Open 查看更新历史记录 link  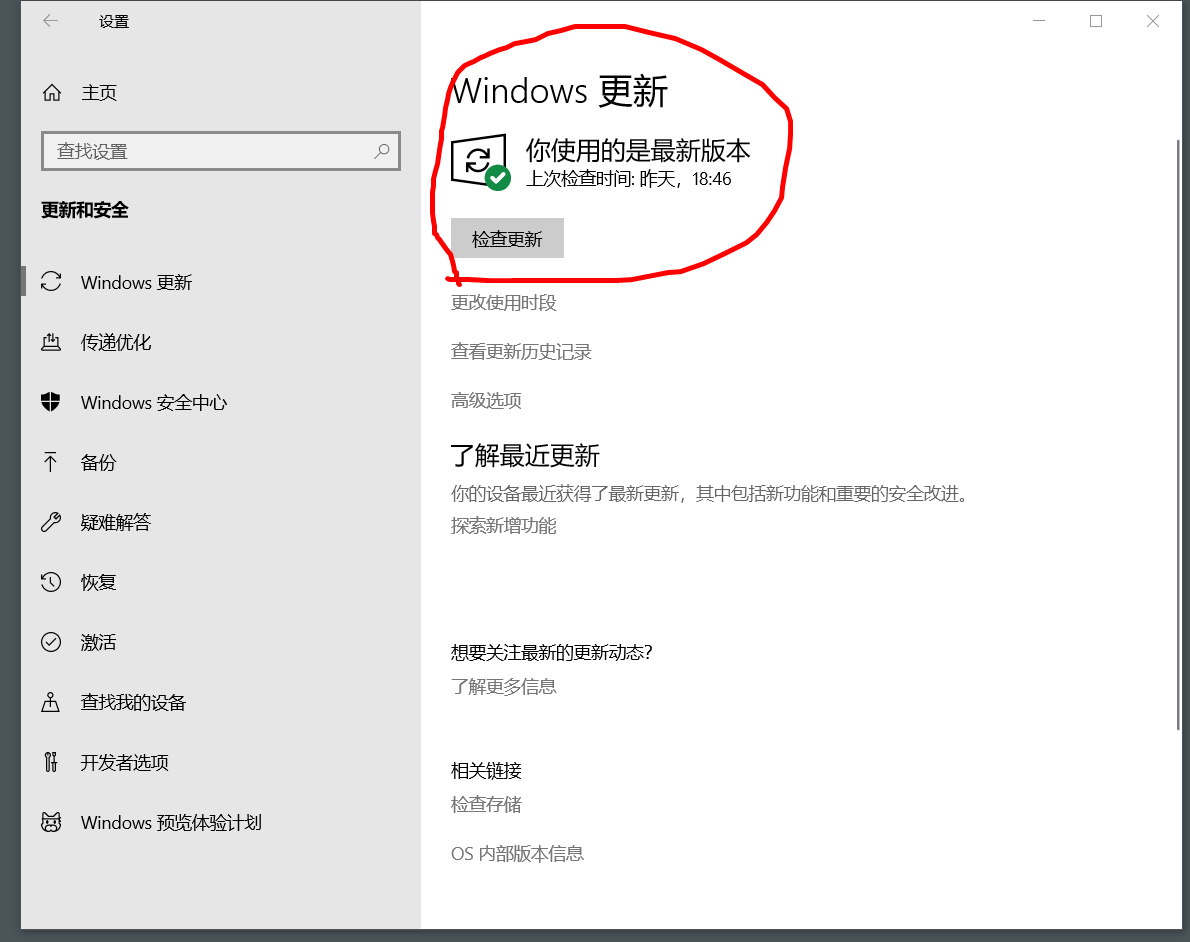pos(521,351)
